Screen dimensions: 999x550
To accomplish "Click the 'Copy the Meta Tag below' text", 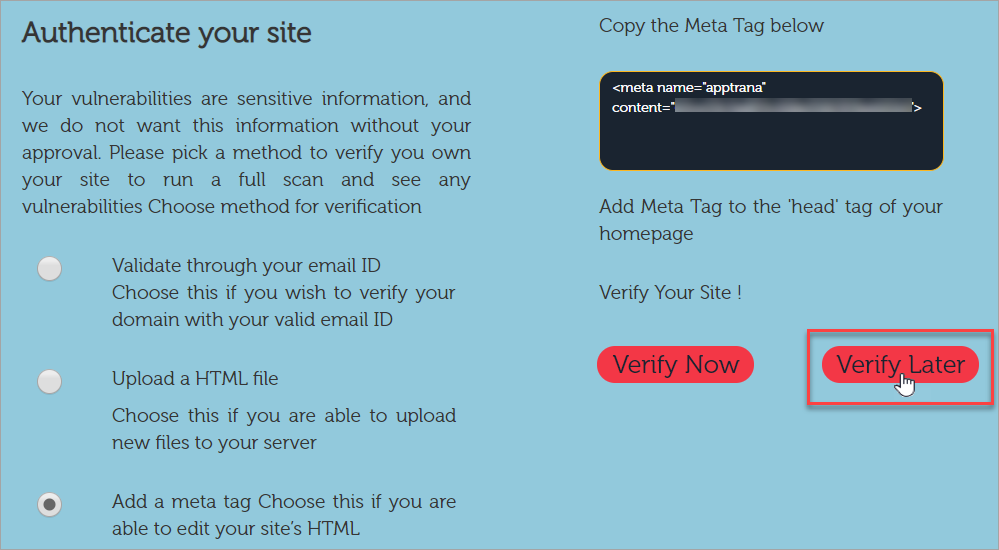I will click(711, 25).
